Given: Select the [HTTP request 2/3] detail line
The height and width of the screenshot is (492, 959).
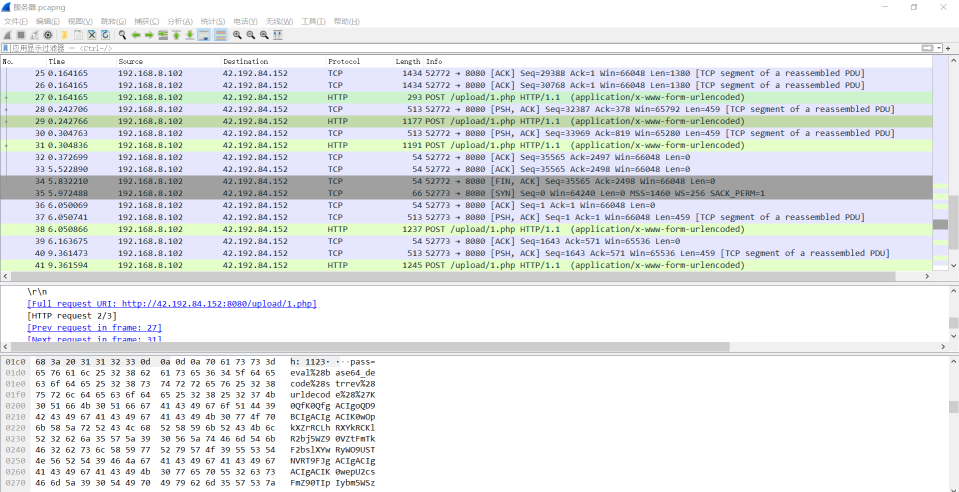Looking at the screenshot, I should point(72,316).
